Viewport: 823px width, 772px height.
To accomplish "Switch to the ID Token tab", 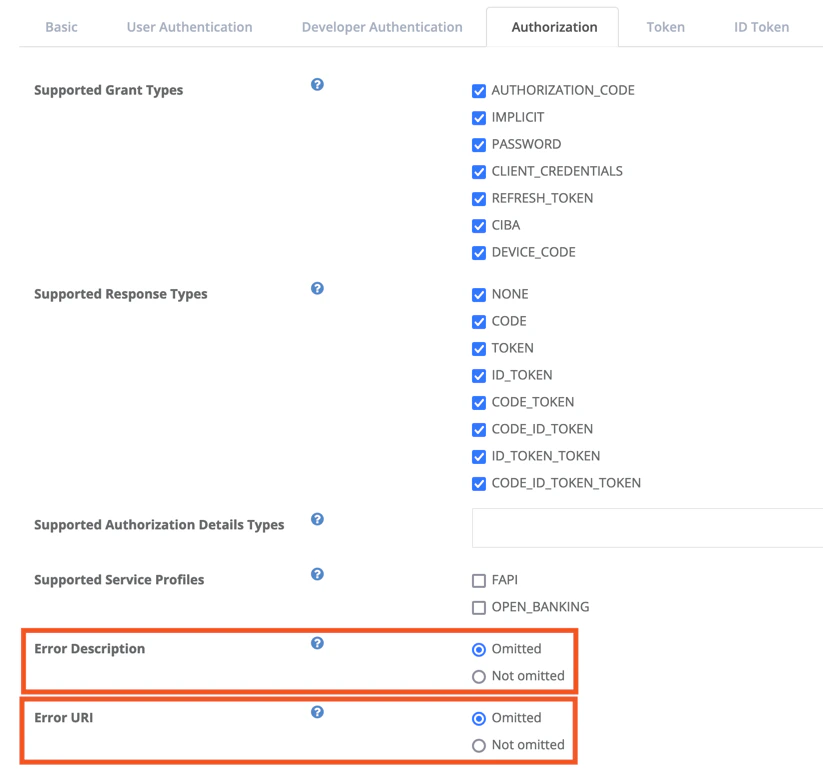I will (761, 27).
